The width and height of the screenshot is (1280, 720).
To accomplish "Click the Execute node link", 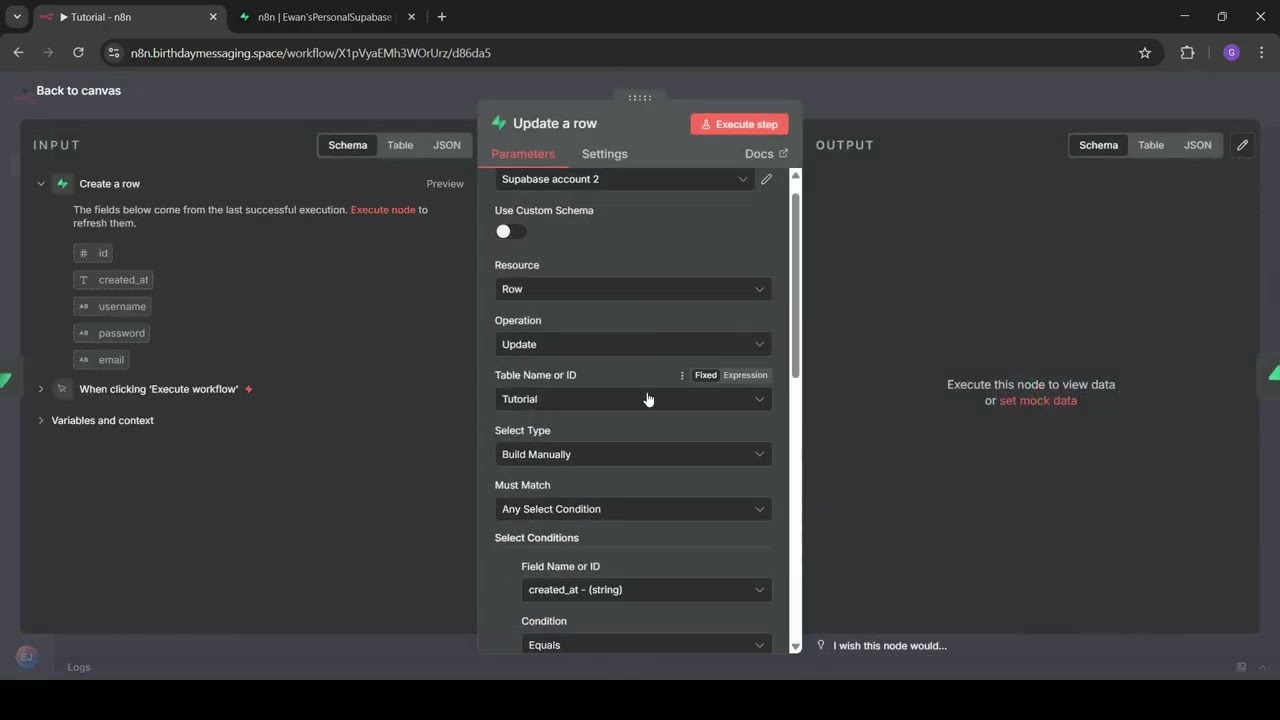I will click(383, 210).
